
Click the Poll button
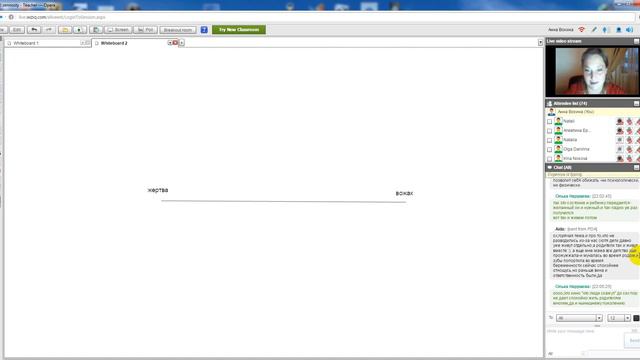[x=145, y=30]
